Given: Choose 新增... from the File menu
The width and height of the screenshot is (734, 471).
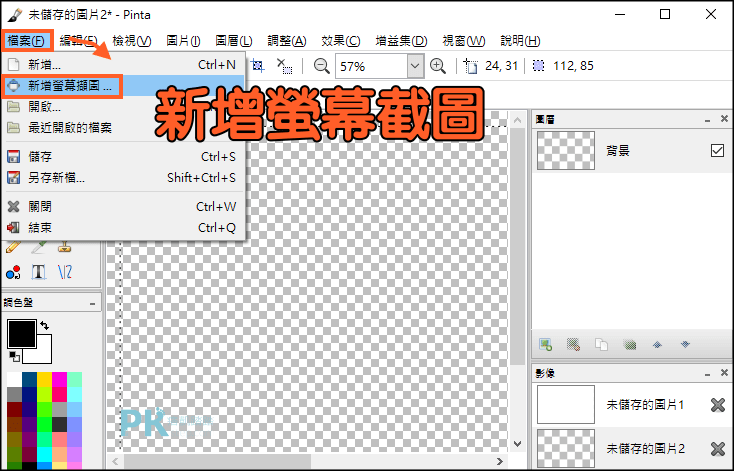Looking at the screenshot, I should tap(124, 64).
